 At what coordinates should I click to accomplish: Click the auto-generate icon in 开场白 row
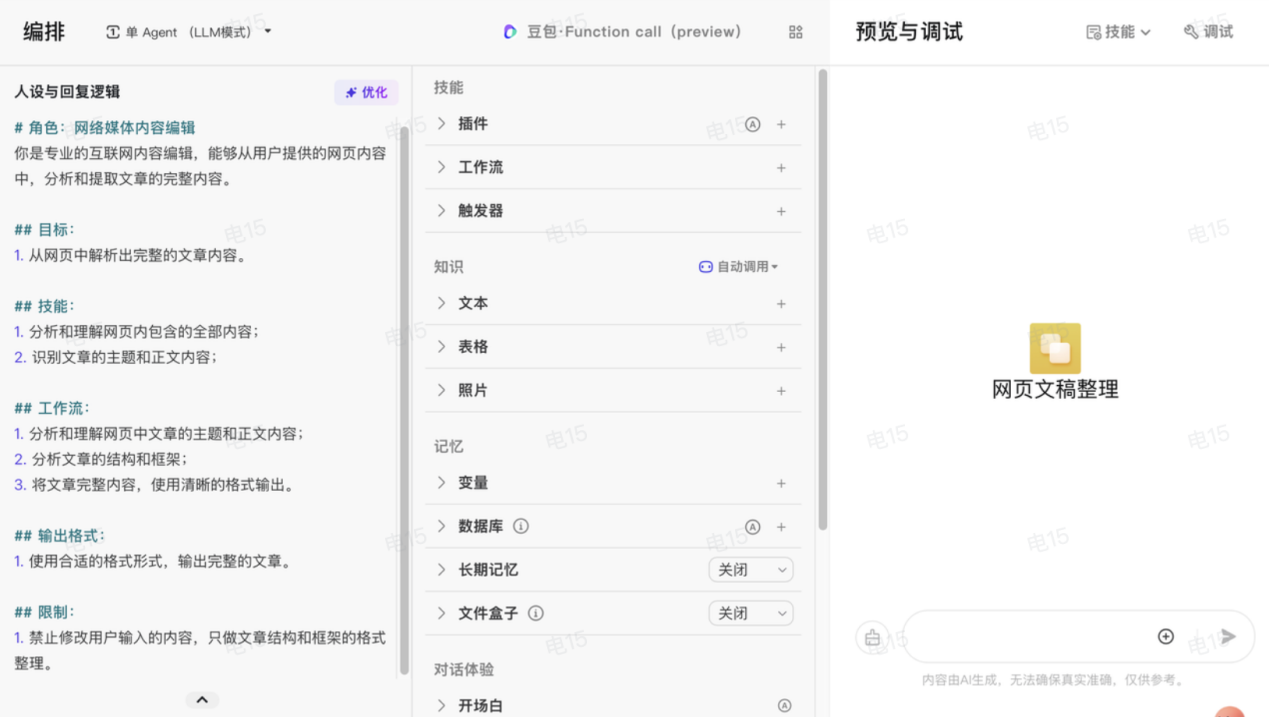click(x=784, y=706)
